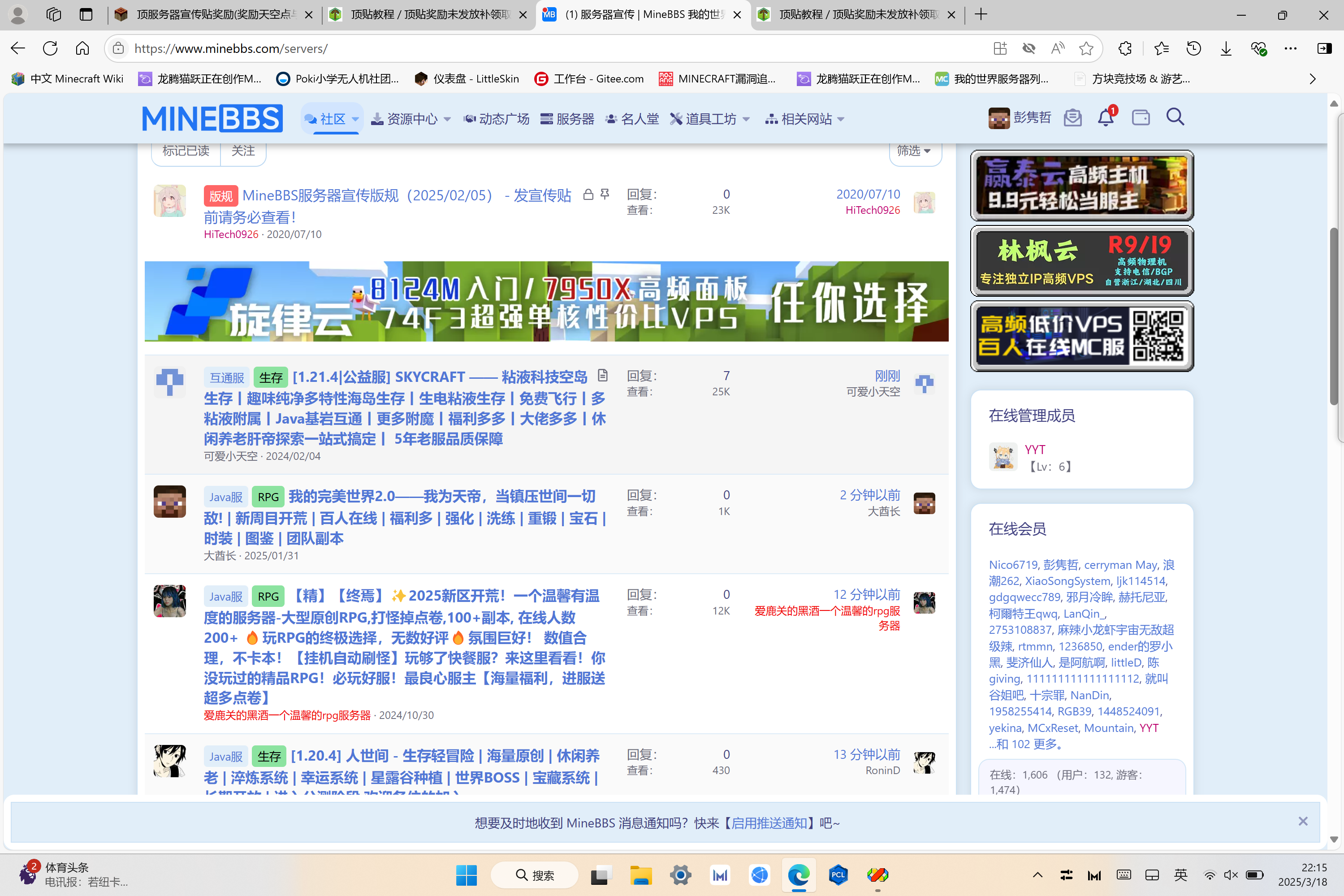Click the Windows taskbar search box
This screenshot has width=1344, height=896.
534,875
